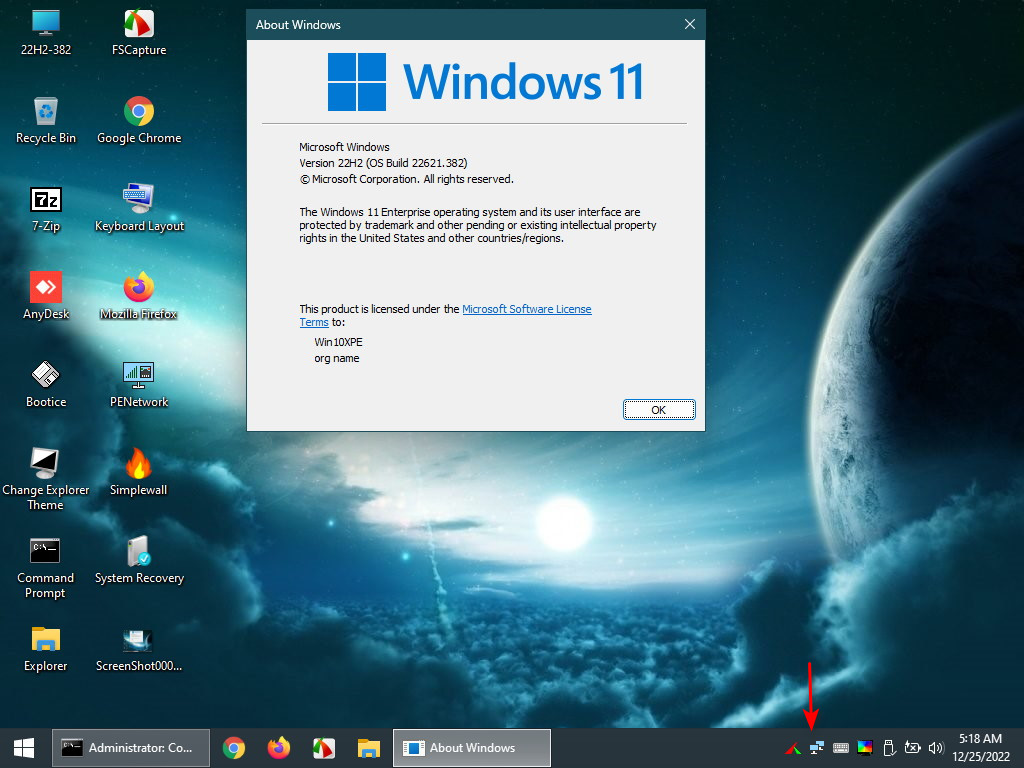Click the 'org name' text

337,358
